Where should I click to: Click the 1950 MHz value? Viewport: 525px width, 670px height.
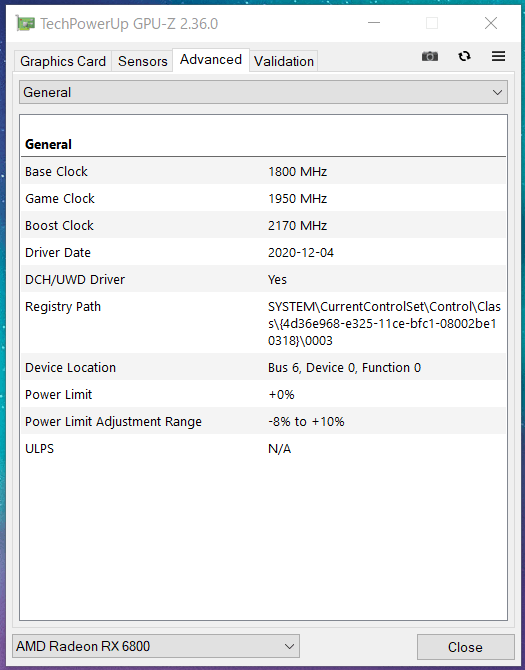pos(297,198)
